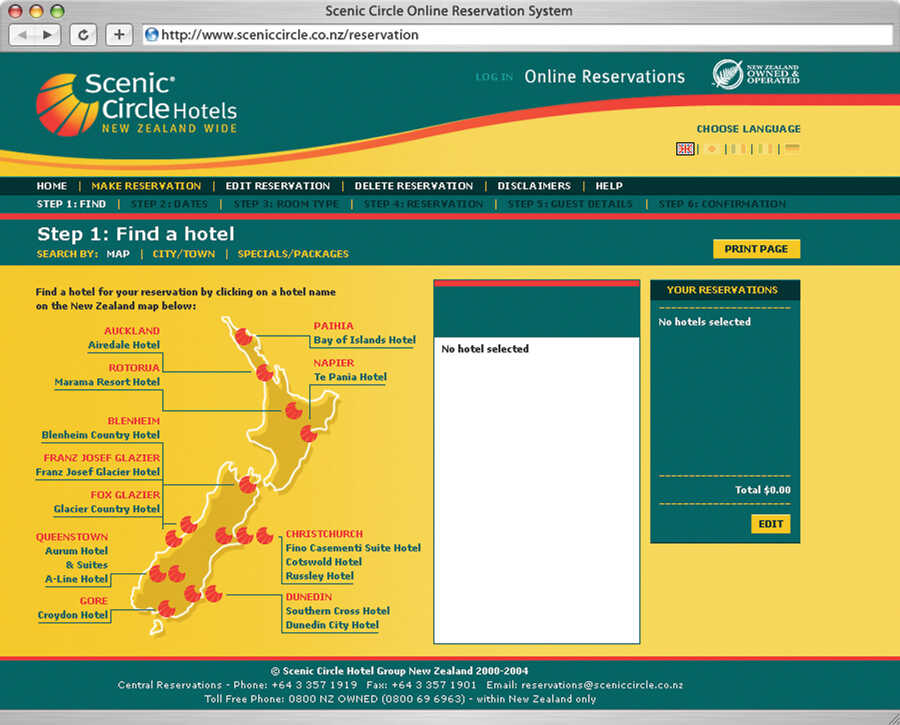This screenshot has height=725, width=900.
Task: Click the YOUR RESERVATIONS panel header
Action: click(725, 290)
